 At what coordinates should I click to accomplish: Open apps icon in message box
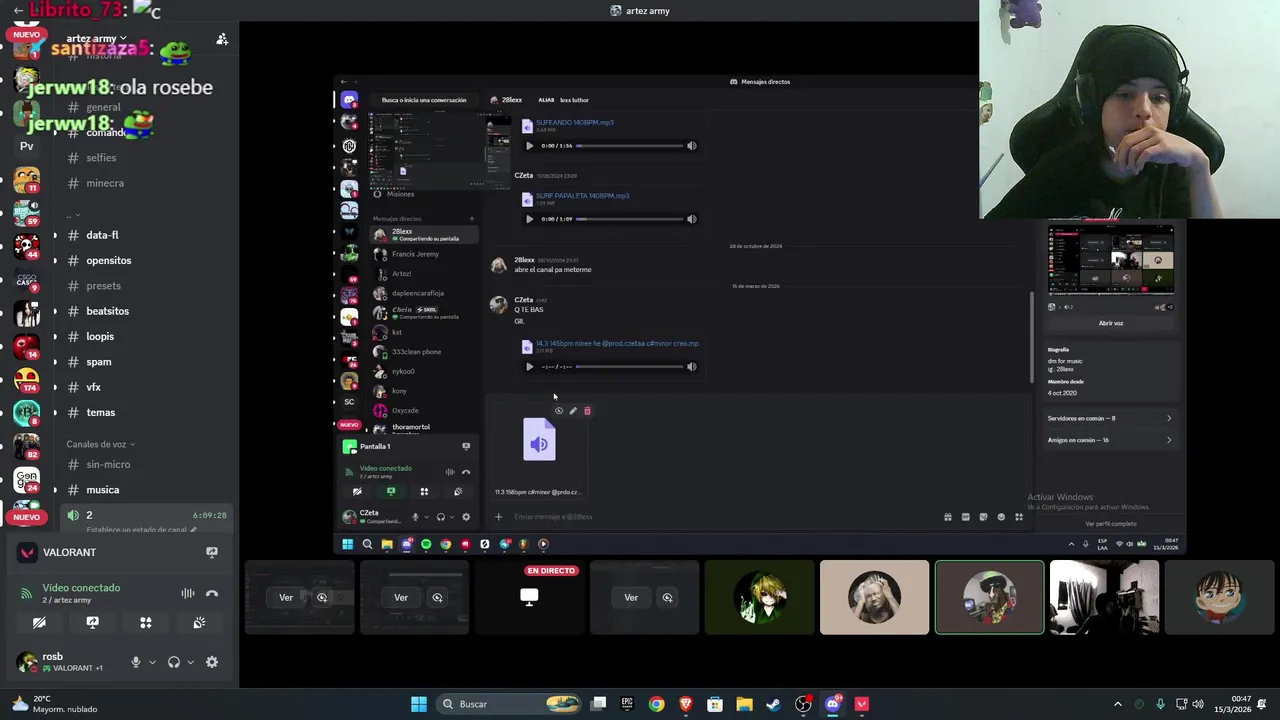1019,517
